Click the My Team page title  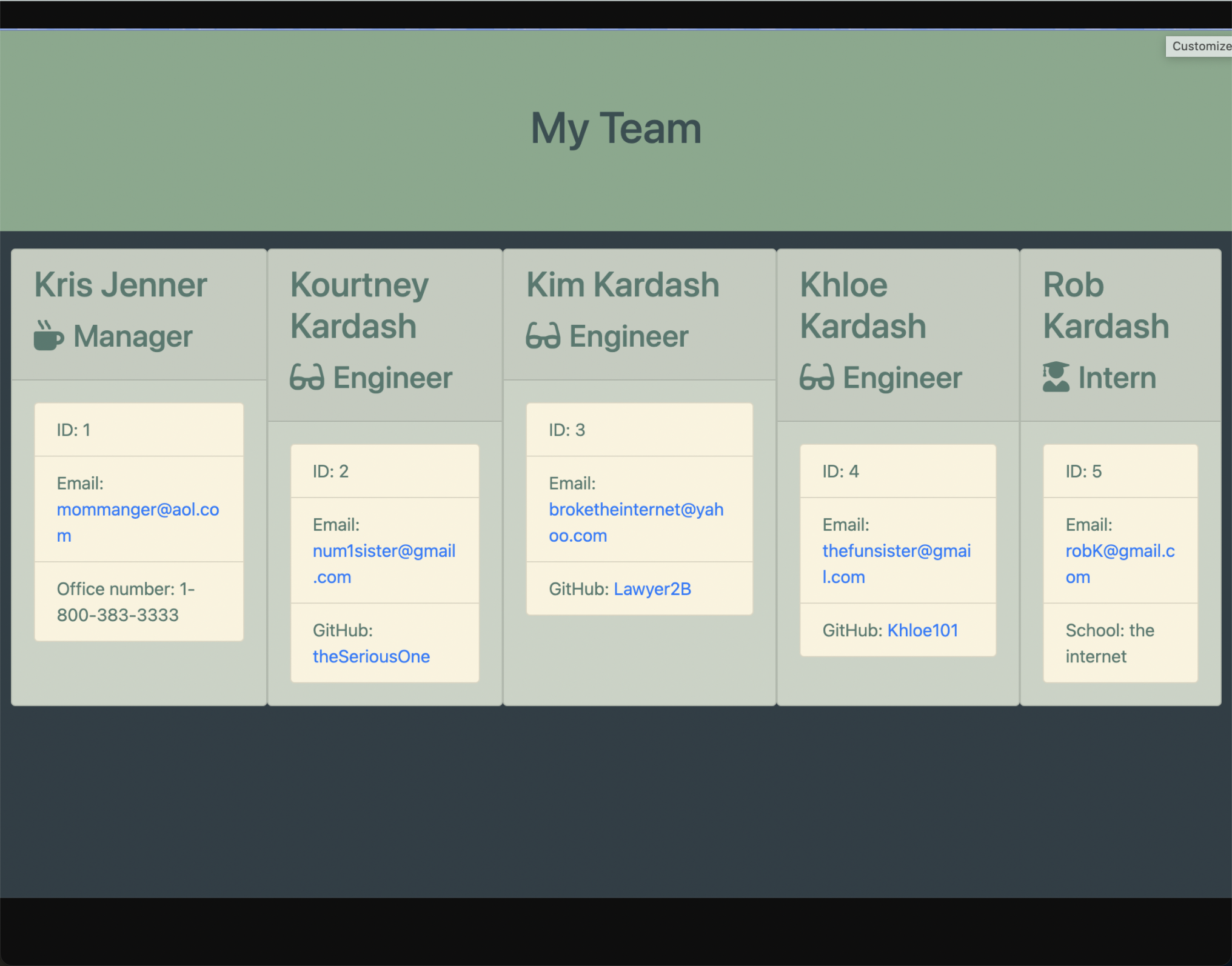click(615, 127)
